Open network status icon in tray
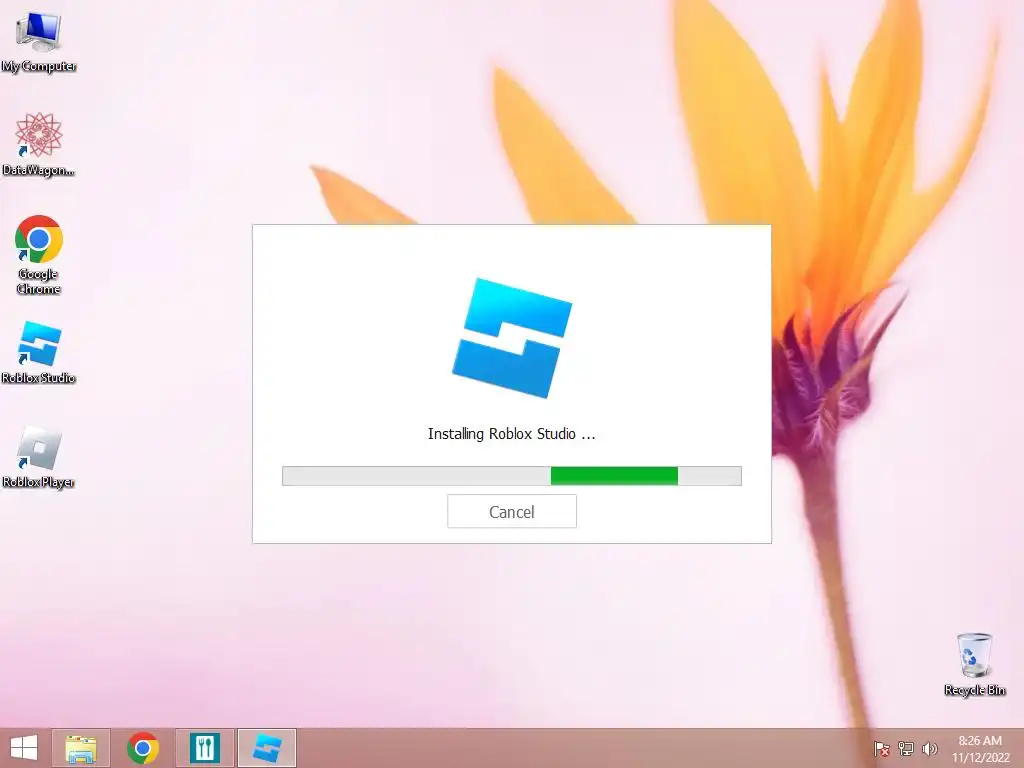 906,748
